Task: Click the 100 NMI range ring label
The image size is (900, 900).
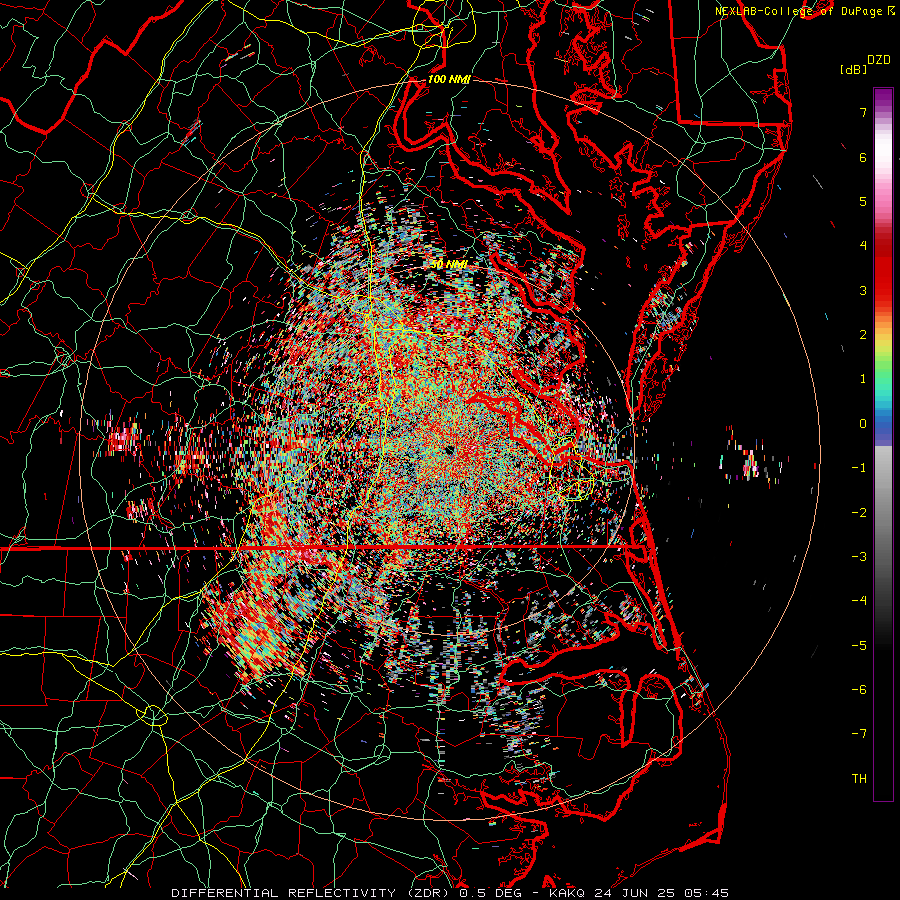Action: pos(449,79)
